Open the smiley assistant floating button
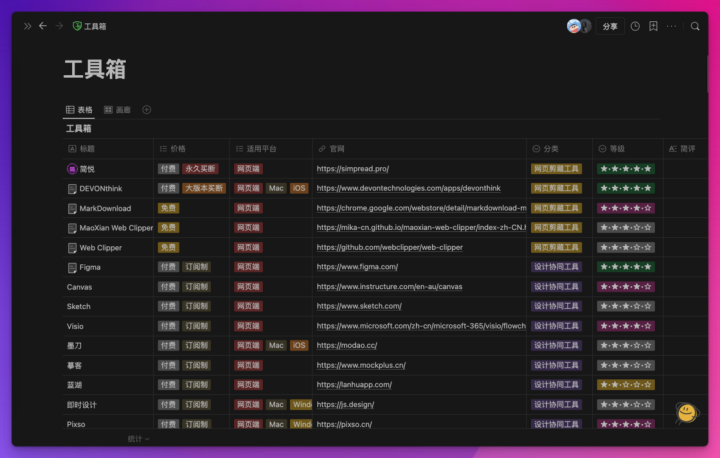 coord(687,413)
